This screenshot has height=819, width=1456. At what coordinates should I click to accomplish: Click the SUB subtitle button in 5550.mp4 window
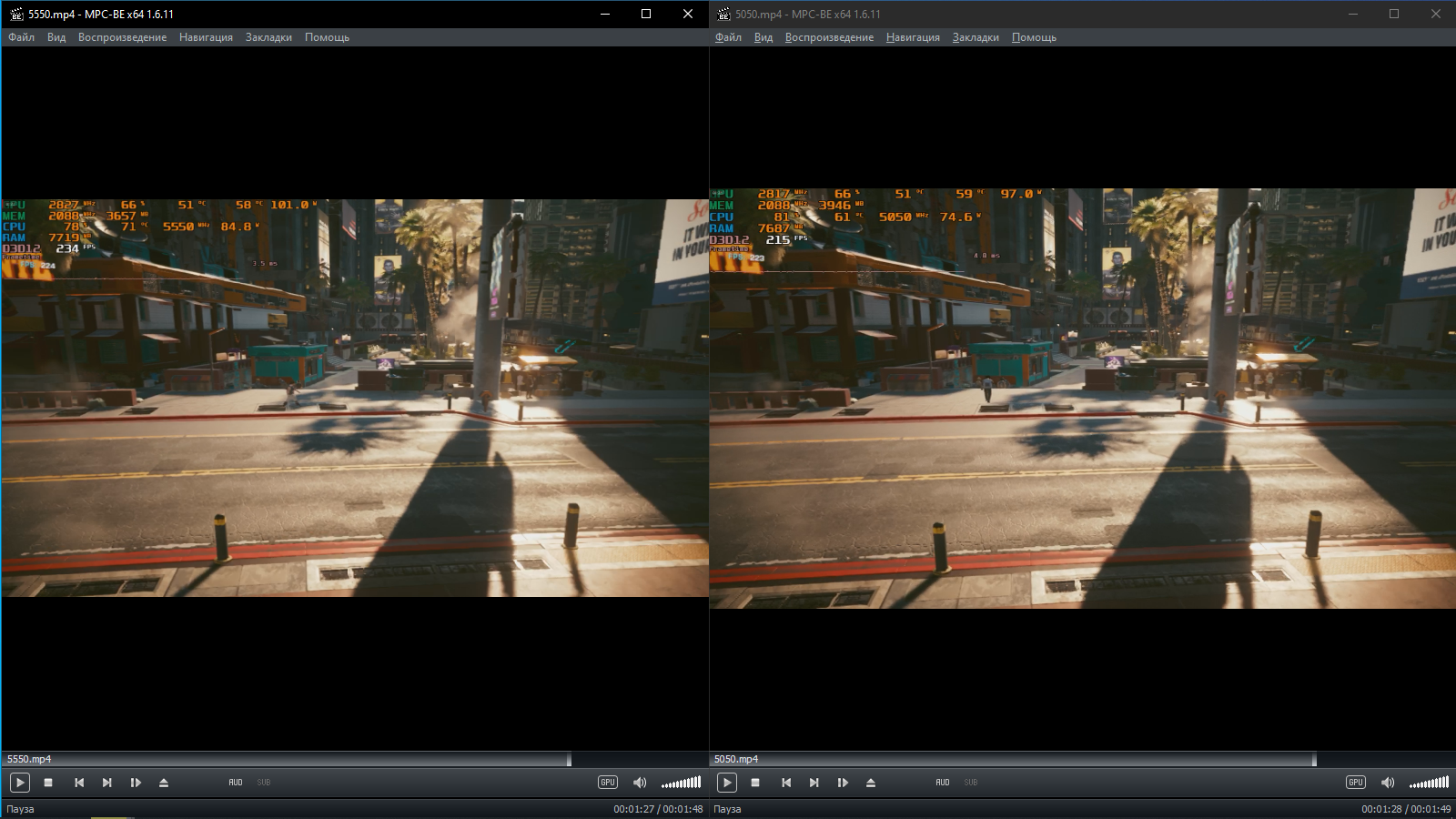264,783
